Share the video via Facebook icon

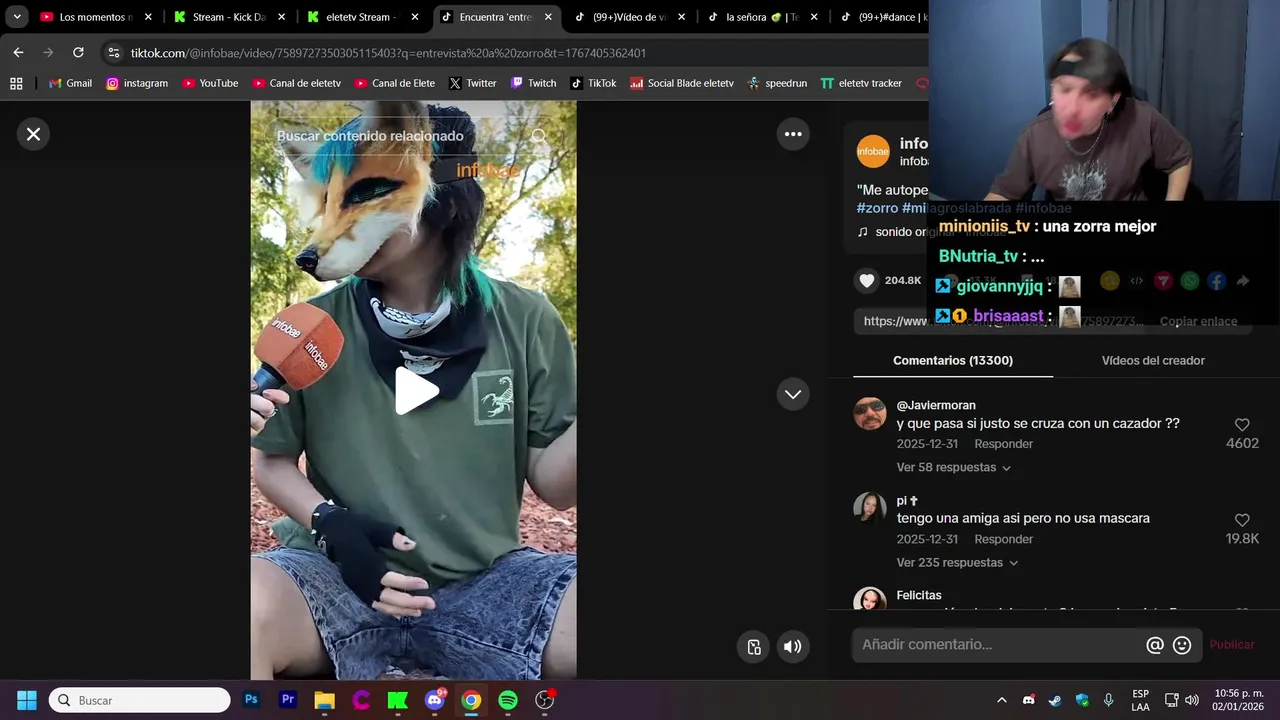[1216, 281]
